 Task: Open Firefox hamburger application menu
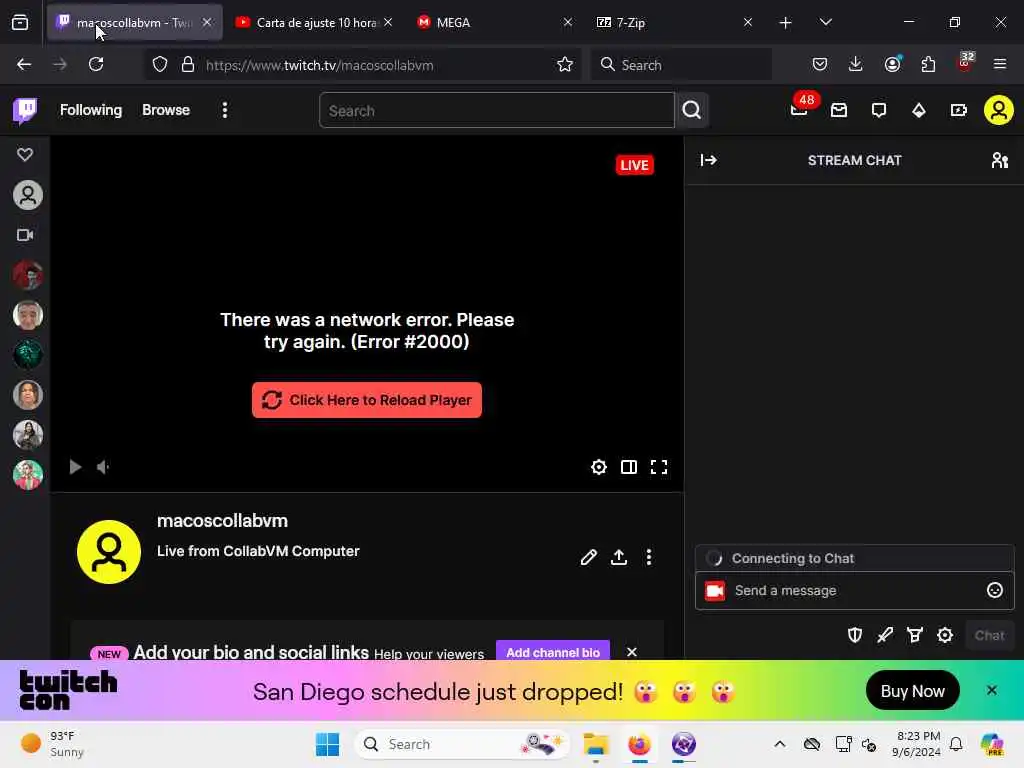click(x=1000, y=65)
